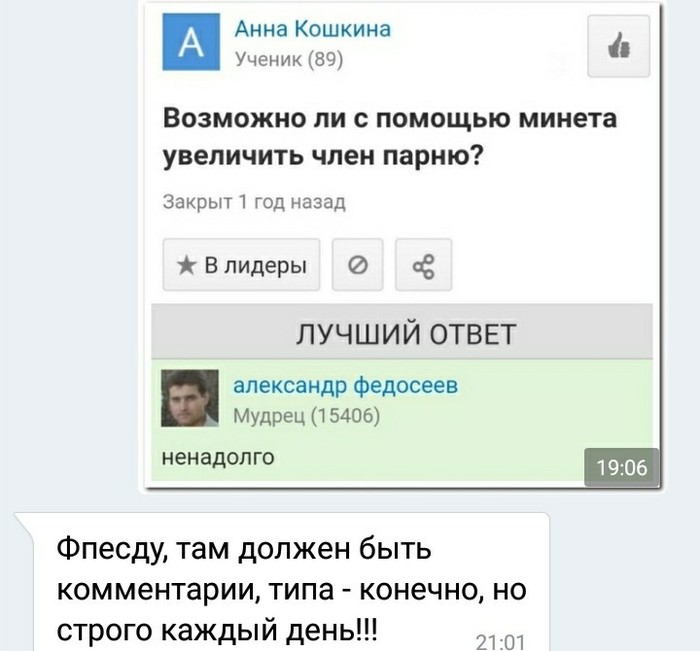Click the share icon button
The height and width of the screenshot is (651, 700).
[423, 265]
